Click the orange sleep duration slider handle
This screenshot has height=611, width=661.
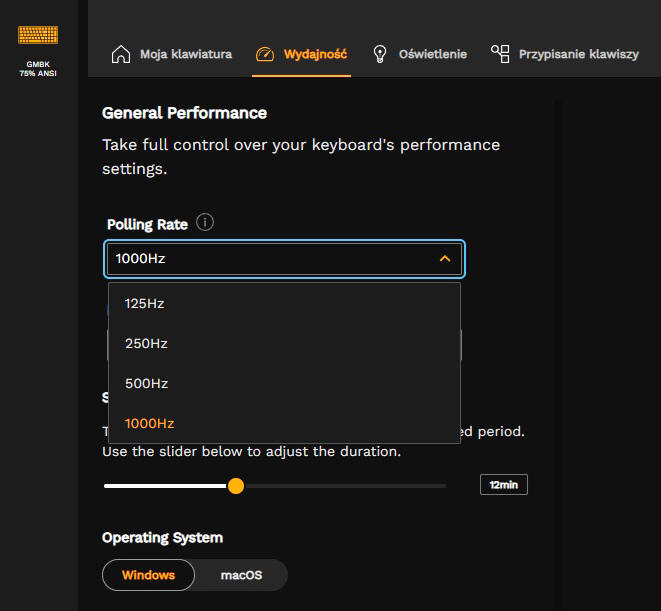(235, 486)
